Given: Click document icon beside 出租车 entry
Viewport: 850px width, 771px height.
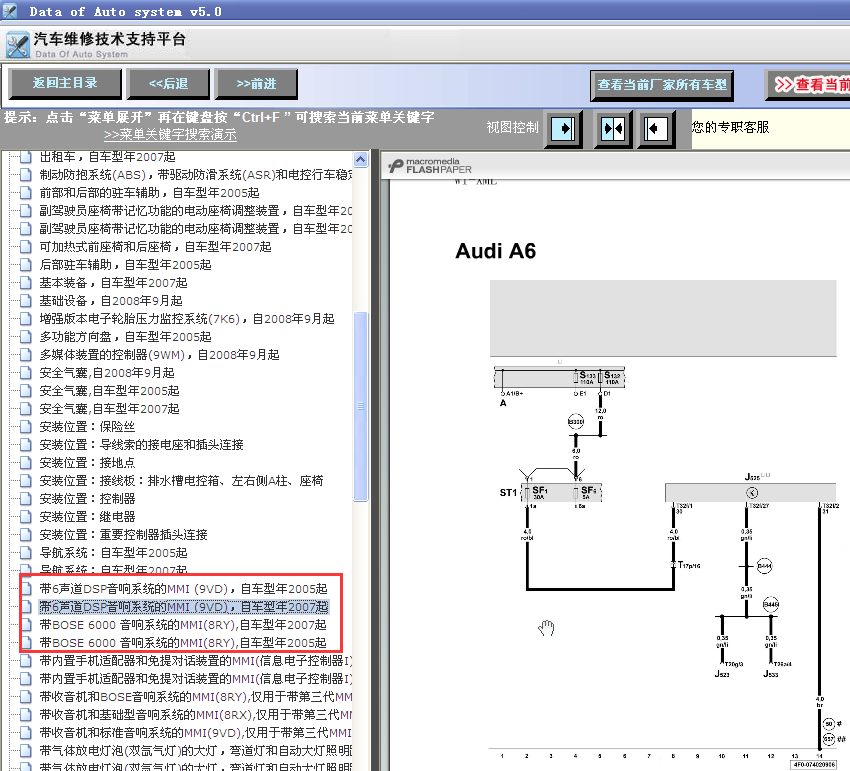Looking at the screenshot, I should [x=25, y=157].
